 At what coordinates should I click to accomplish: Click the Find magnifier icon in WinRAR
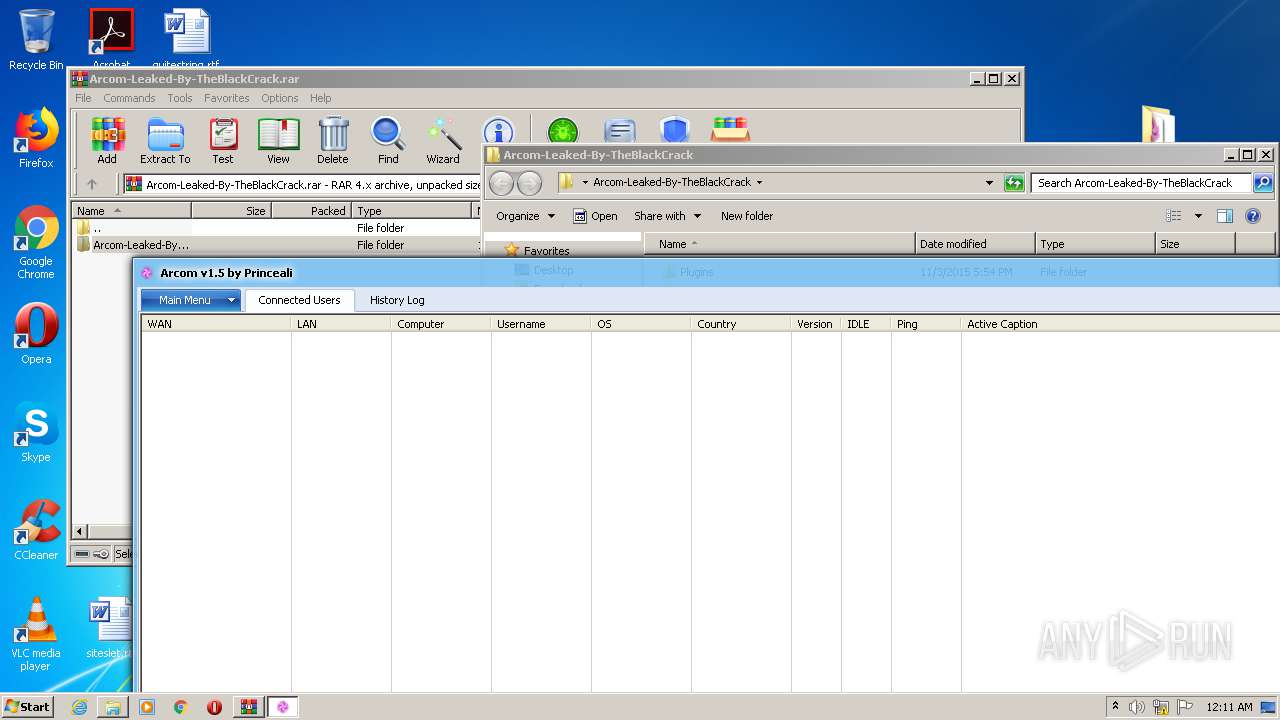point(388,140)
